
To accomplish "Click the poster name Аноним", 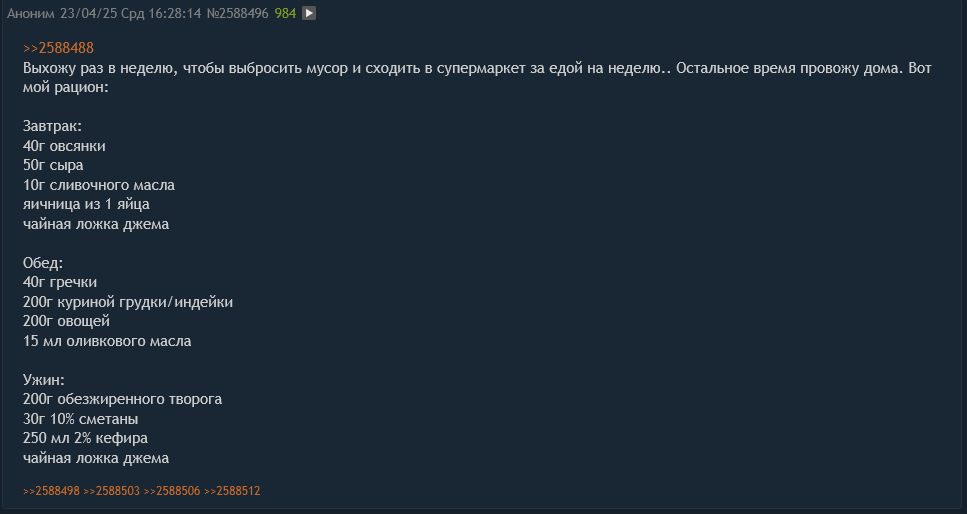I will pyautogui.click(x=31, y=13).
